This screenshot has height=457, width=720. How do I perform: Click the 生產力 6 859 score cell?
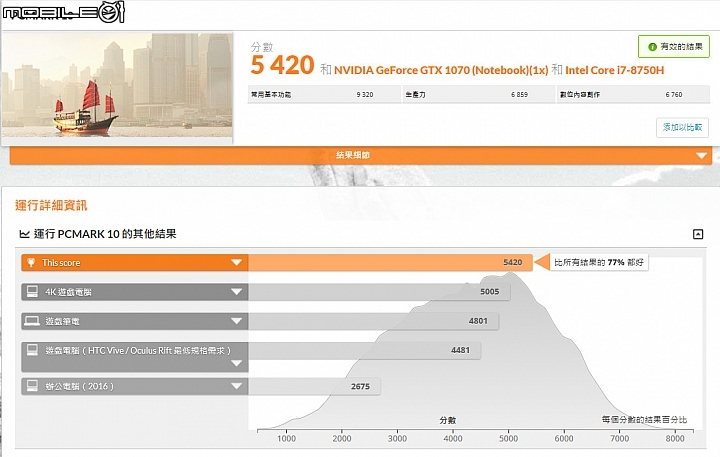tap(479, 95)
